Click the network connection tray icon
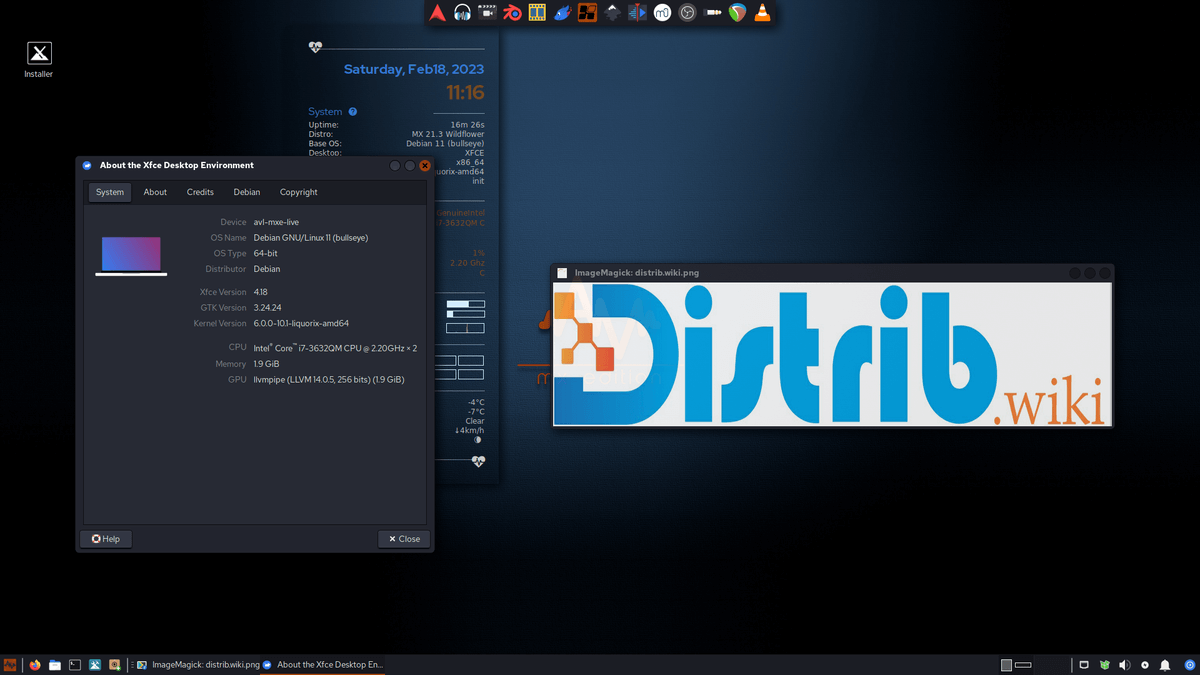Viewport: 1200px width, 675px height. pyautogui.click(x=1084, y=665)
